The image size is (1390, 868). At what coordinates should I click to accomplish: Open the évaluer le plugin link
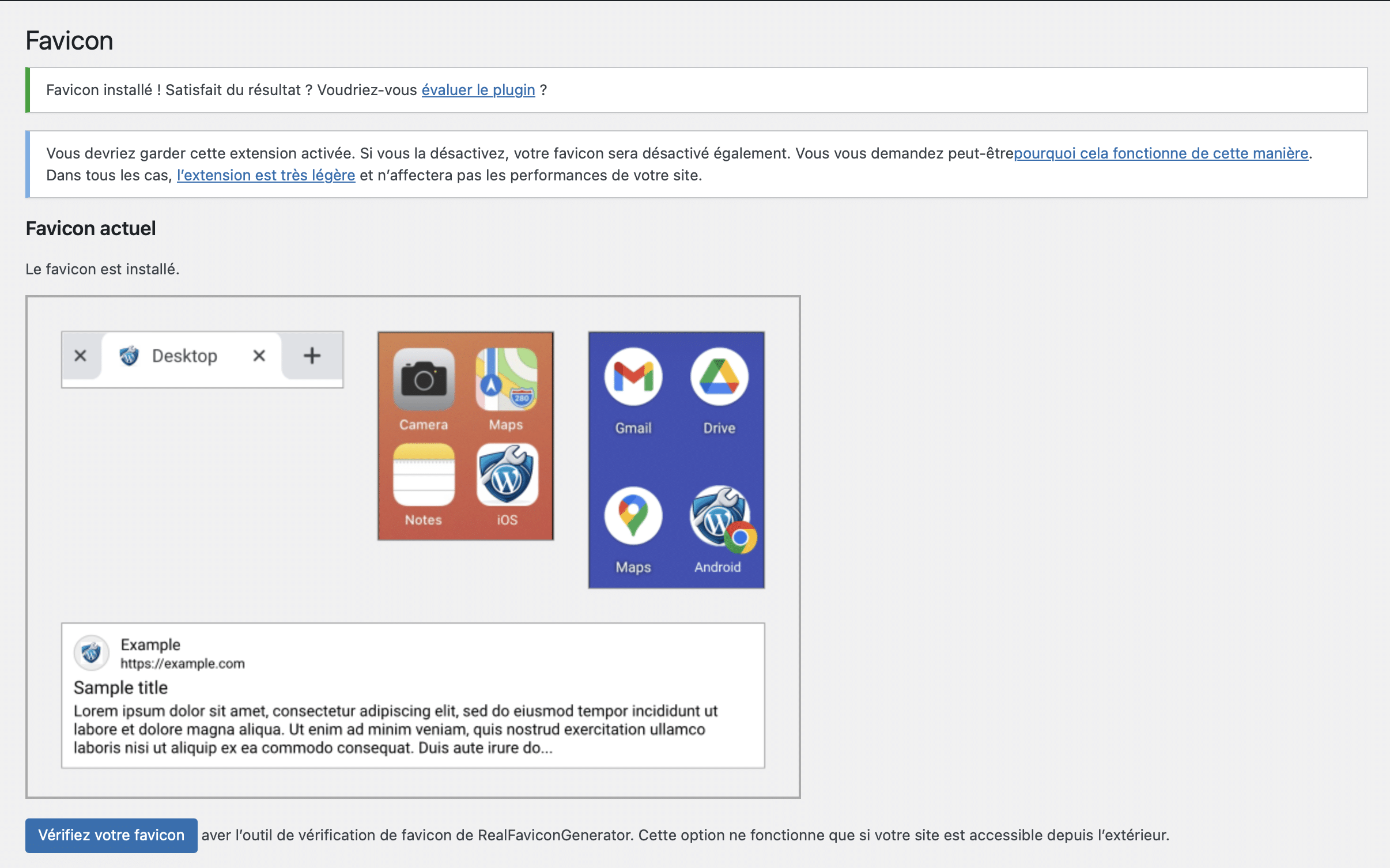point(478,90)
